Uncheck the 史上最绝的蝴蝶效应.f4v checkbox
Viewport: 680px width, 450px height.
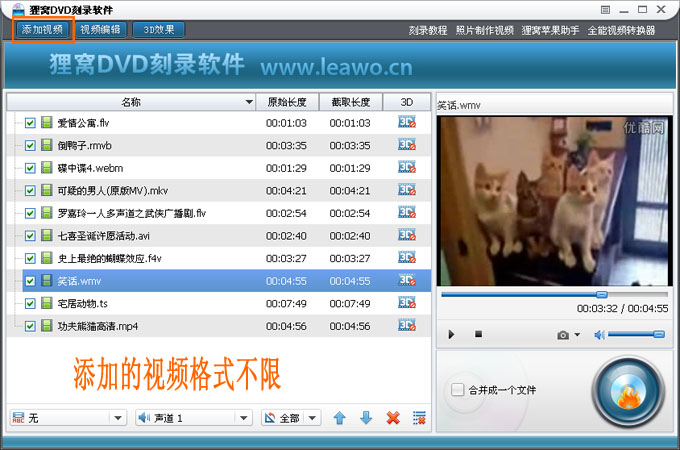30,258
